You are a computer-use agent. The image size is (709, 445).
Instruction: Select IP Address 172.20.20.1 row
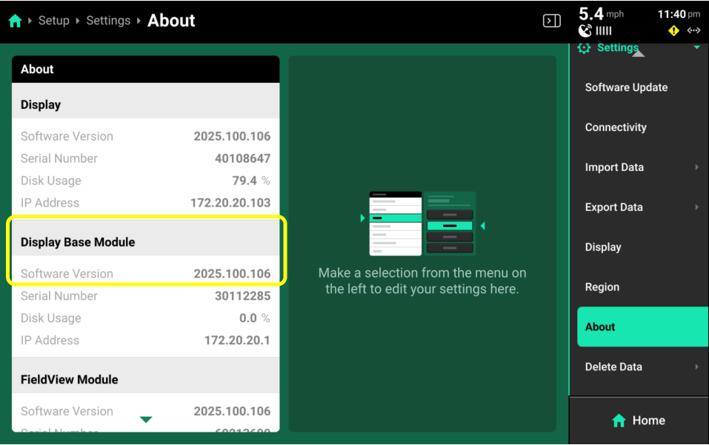point(146,340)
